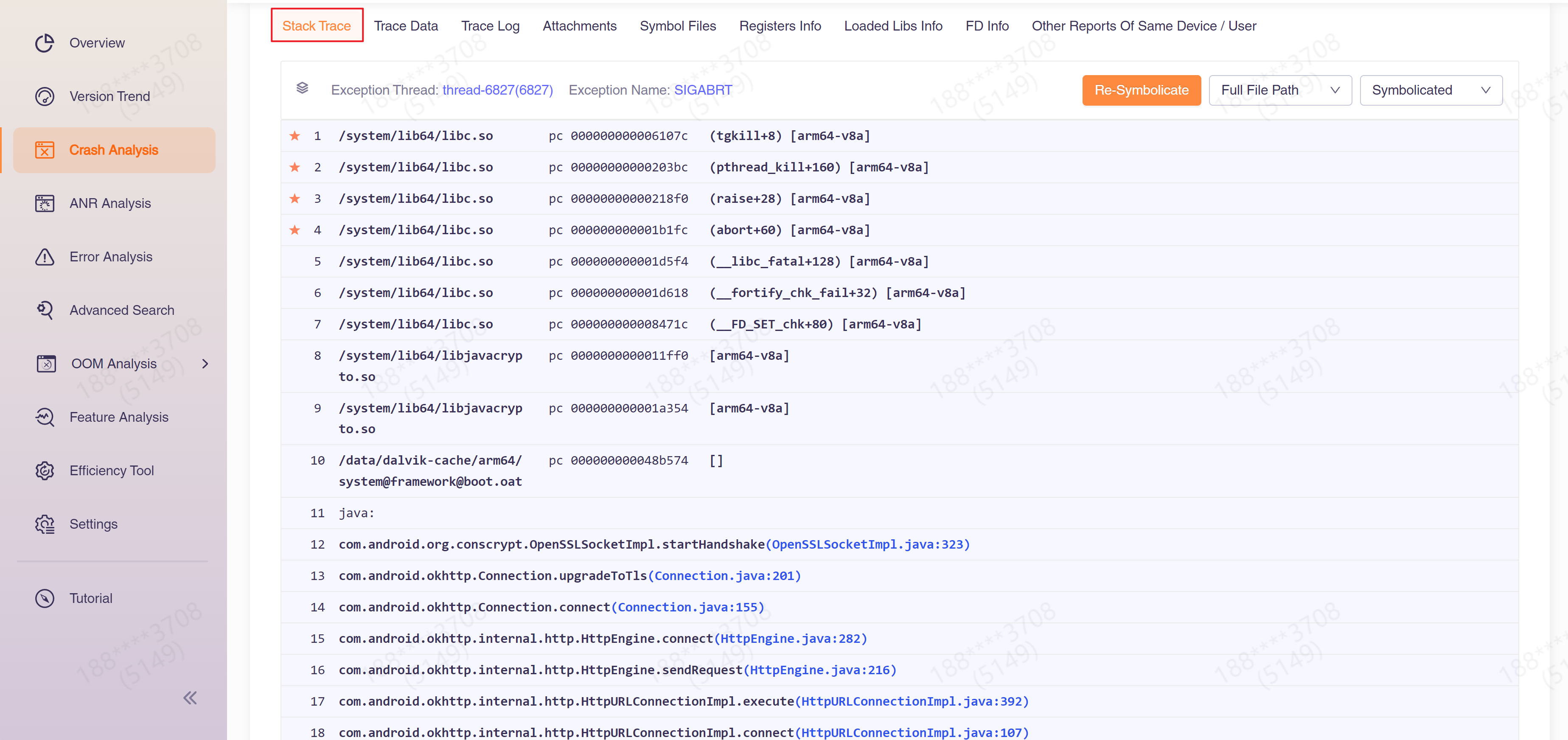The height and width of the screenshot is (740, 1568).
Task: Switch to the Trace Log tab
Action: (x=490, y=26)
